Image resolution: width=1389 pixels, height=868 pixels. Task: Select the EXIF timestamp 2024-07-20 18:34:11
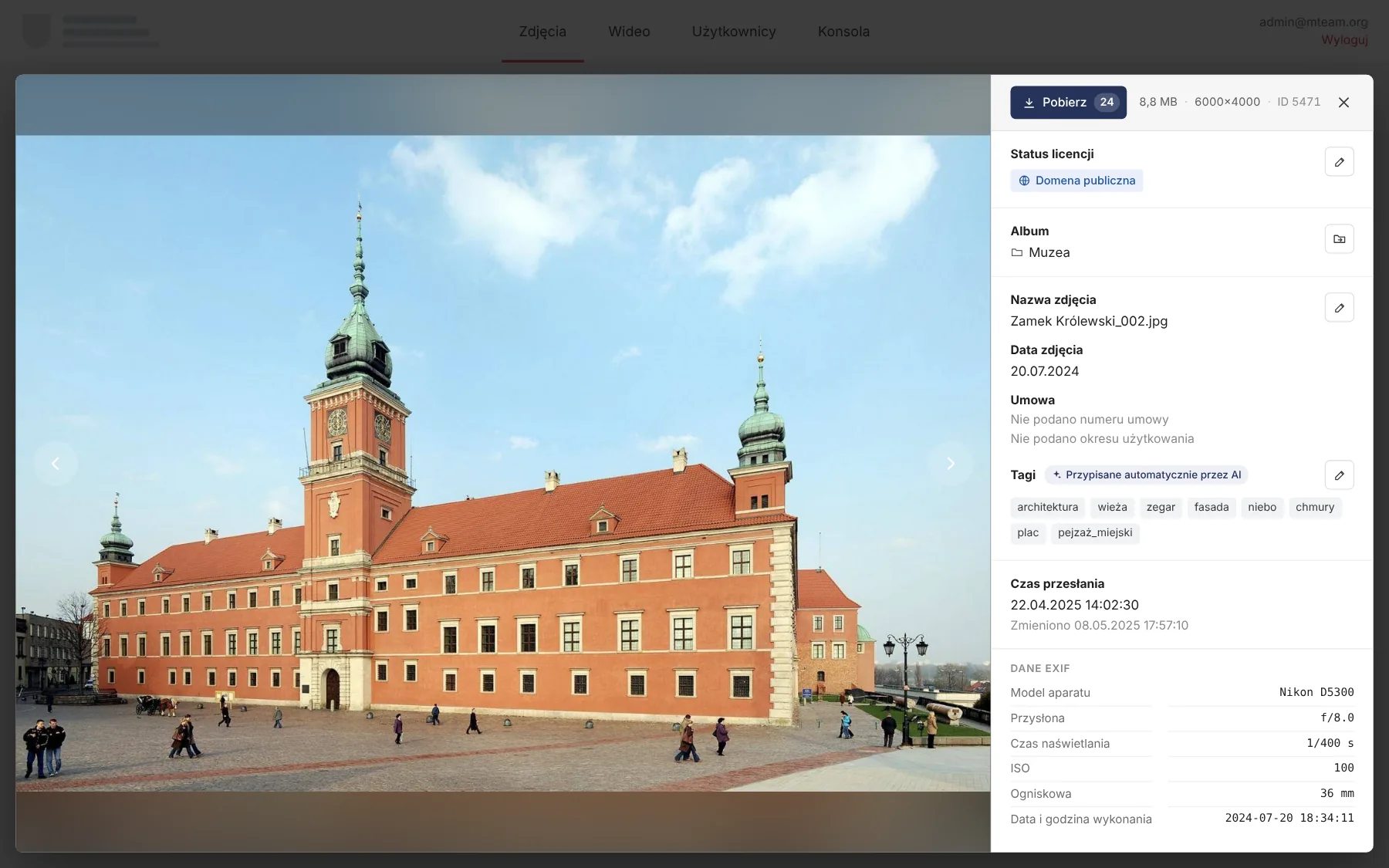point(1289,818)
